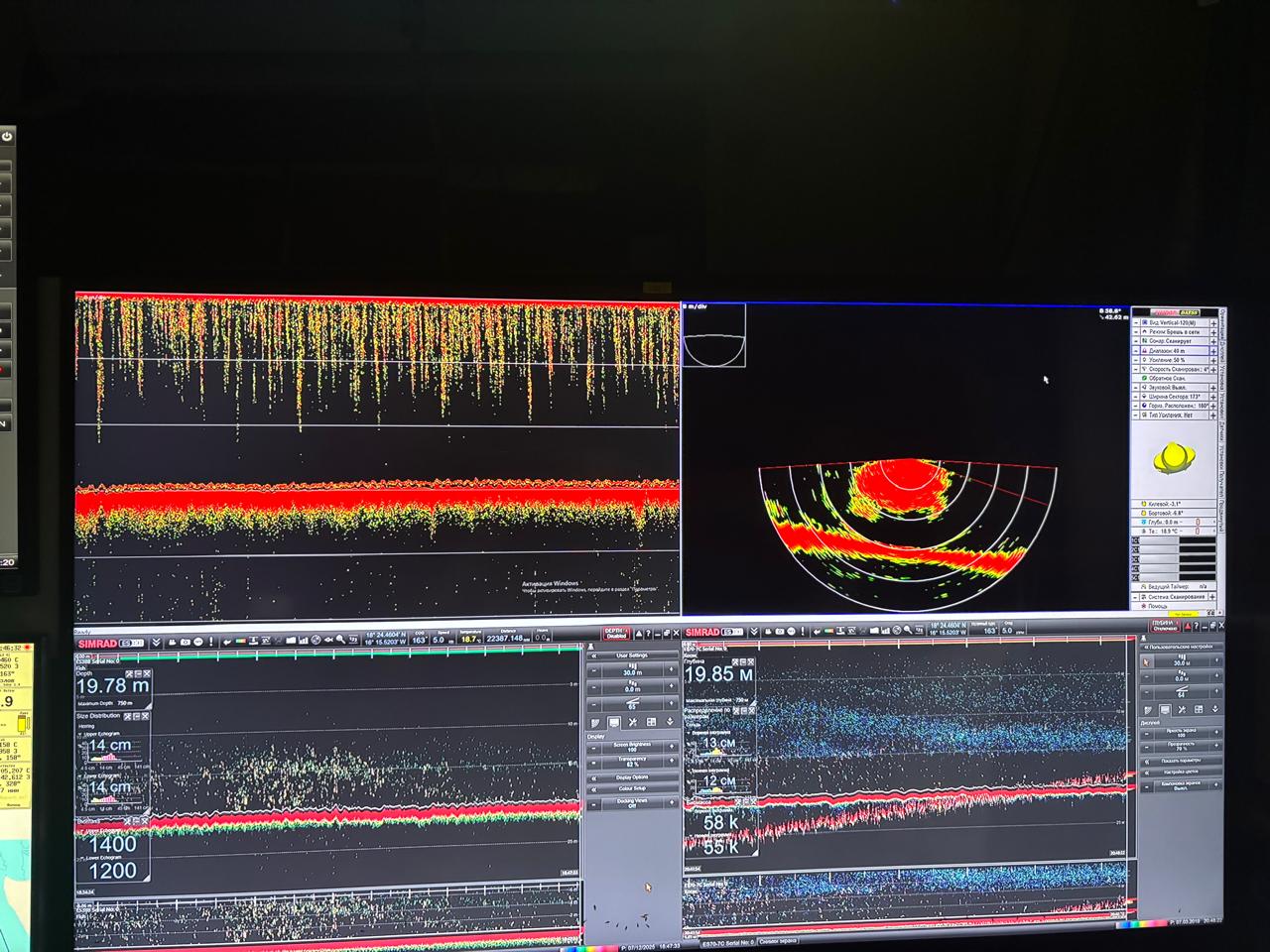1270x952 pixels.
Task: Expand the Simrad double-chevron menu in left window
Action: click(156, 643)
